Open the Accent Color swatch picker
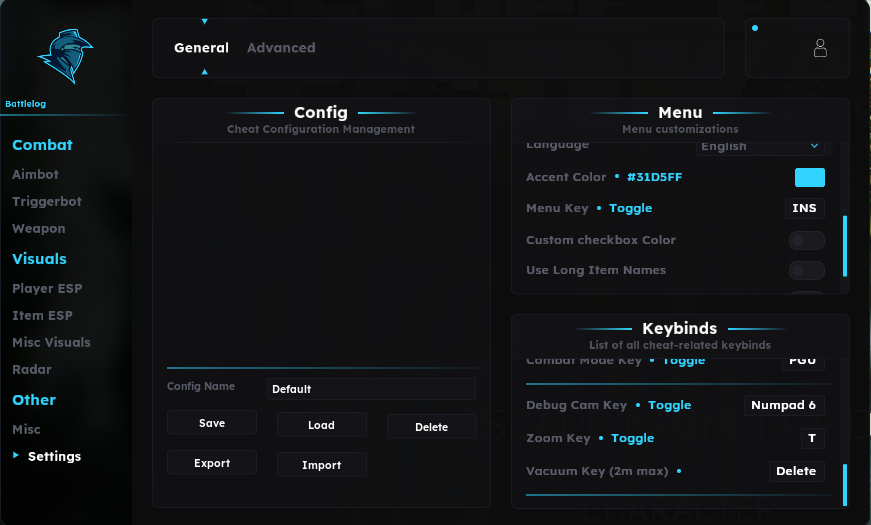The height and width of the screenshot is (525, 871). click(x=809, y=177)
